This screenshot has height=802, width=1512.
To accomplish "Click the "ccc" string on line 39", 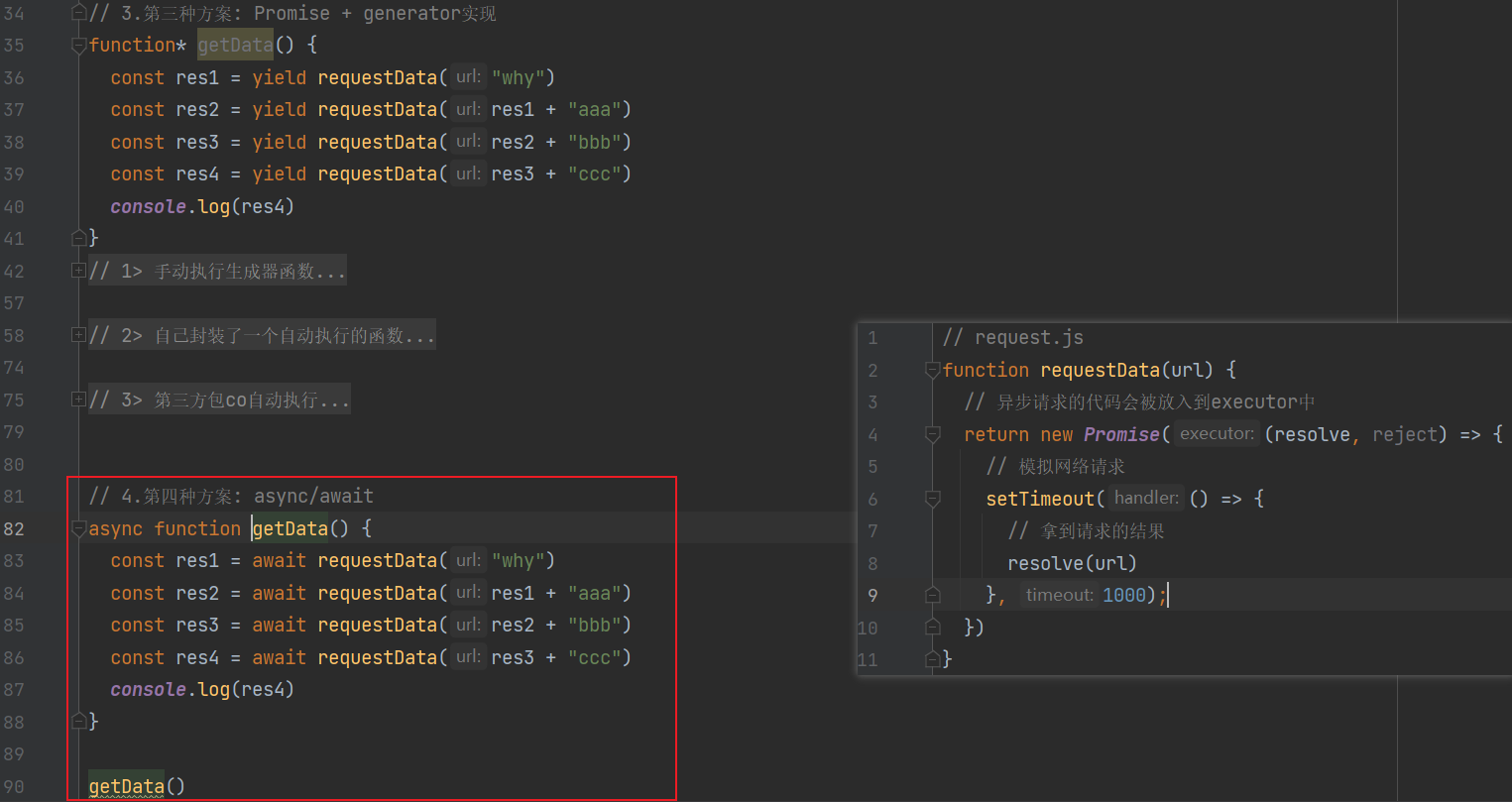I will tap(594, 173).
